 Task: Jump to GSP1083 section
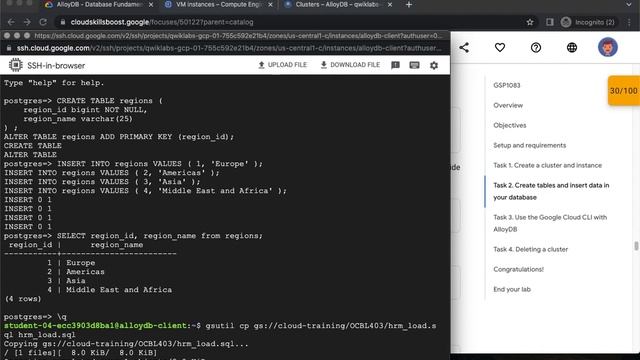click(x=507, y=85)
